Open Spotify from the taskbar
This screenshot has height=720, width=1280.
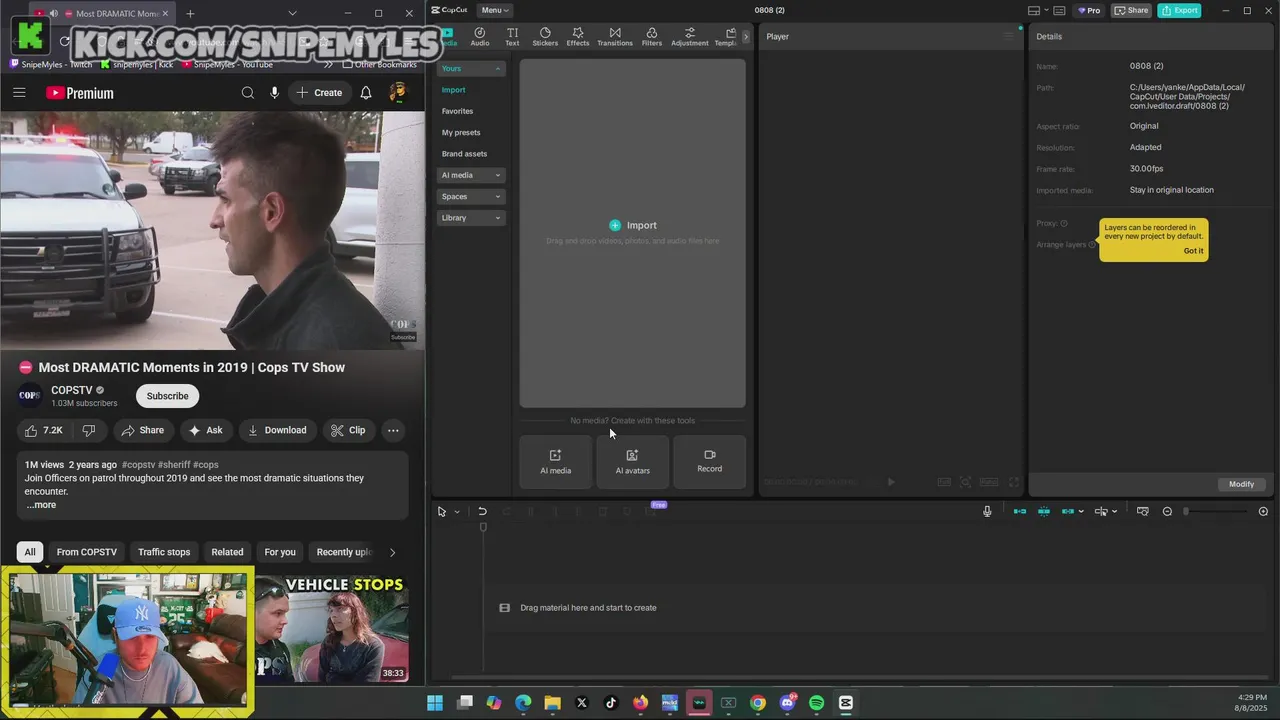tap(816, 703)
